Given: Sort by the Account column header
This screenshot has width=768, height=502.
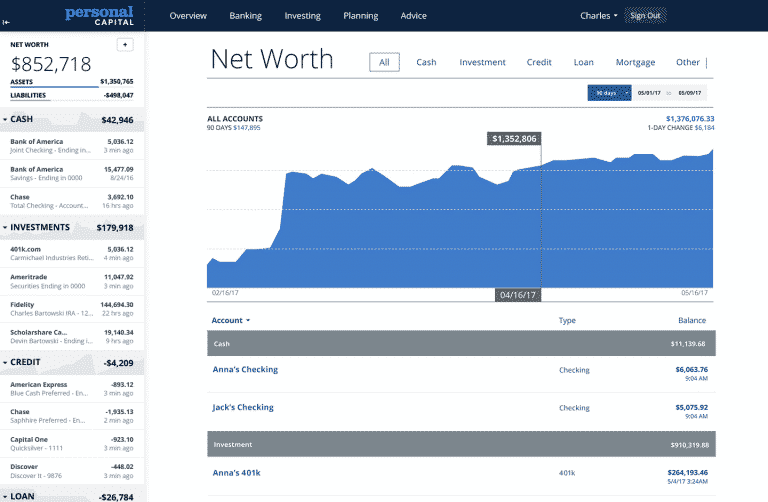Looking at the screenshot, I should click(231, 320).
